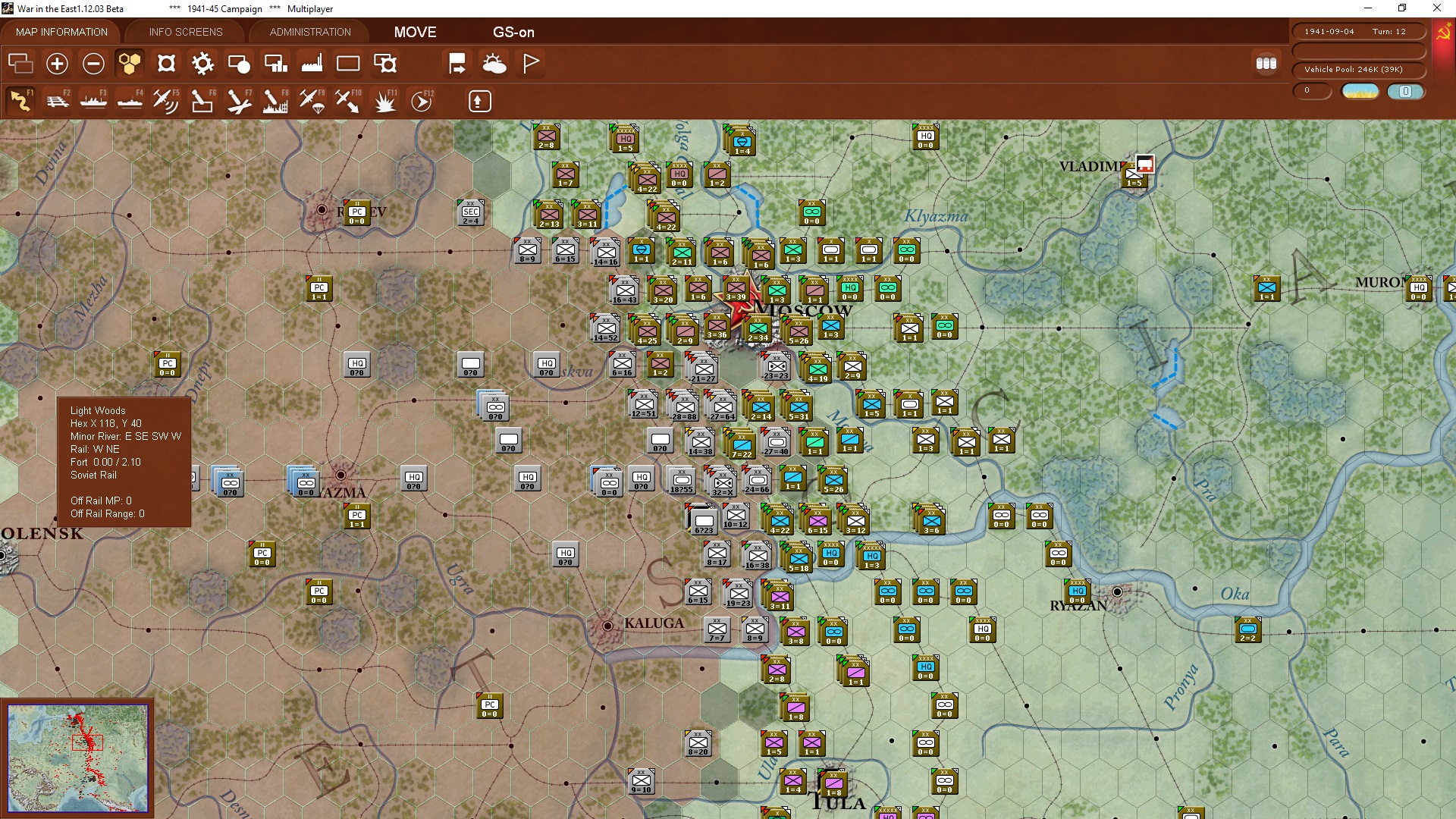Select the 8=20 German infantry counter
Image resolution: width=1456 pixels, height=819 pixels.
point(698,743)
